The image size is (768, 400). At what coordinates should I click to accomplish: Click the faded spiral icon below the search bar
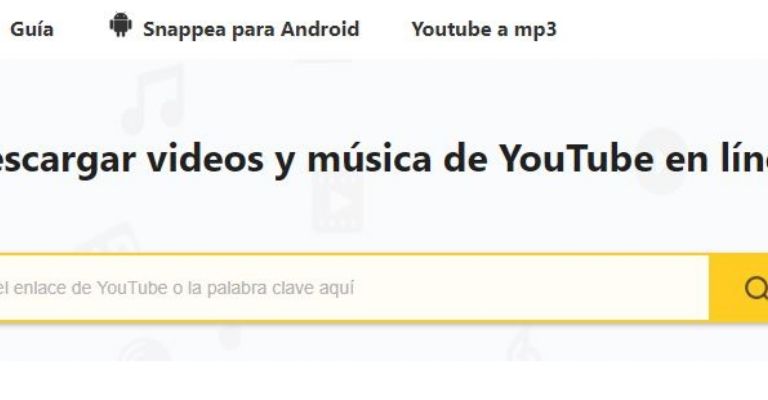click(x=144, y=350)
